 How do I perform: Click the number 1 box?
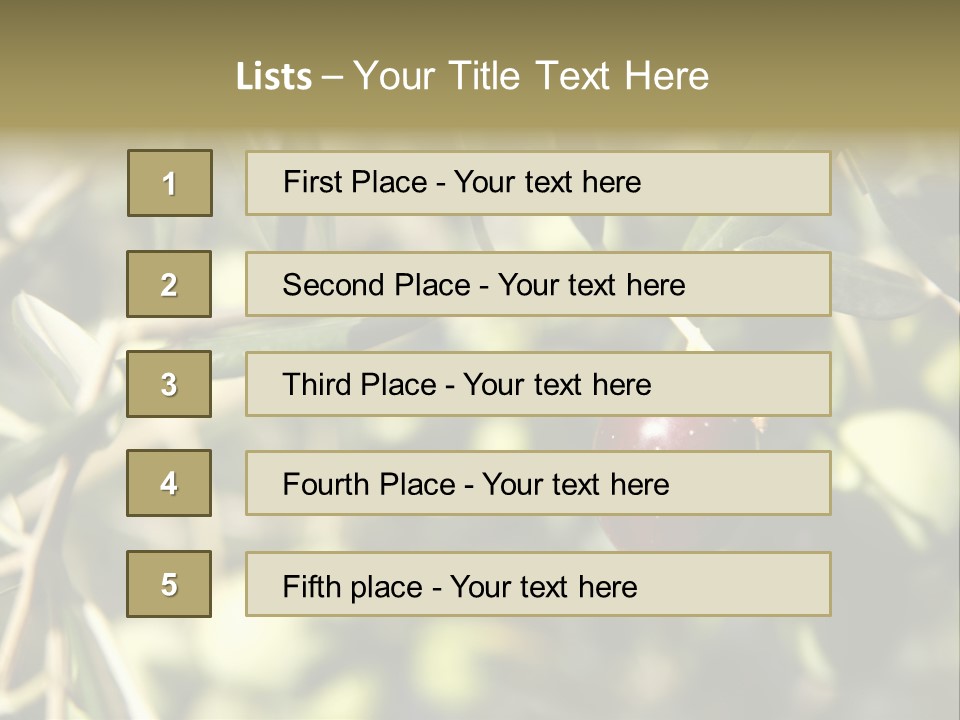click(x=170, y=183)
